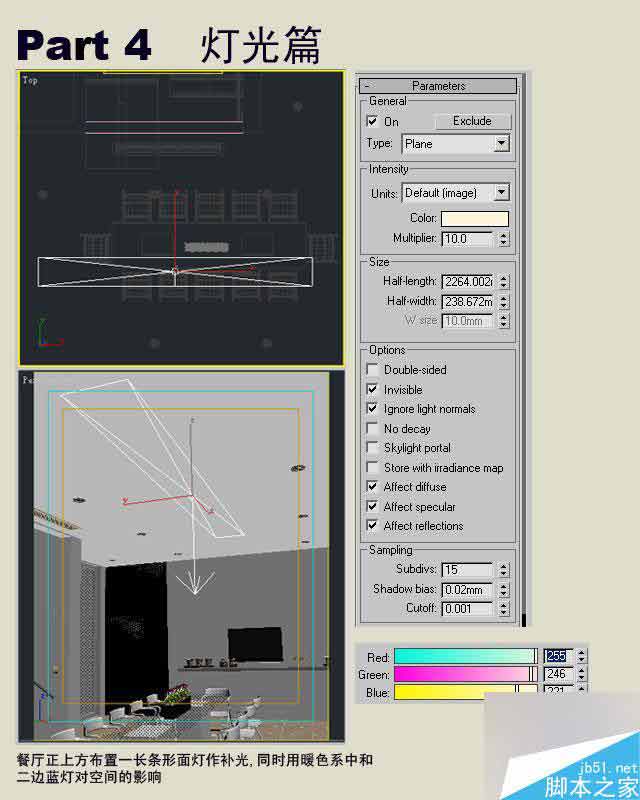Click the light target arrow in Perspective viewport

[x=195, y=583]
